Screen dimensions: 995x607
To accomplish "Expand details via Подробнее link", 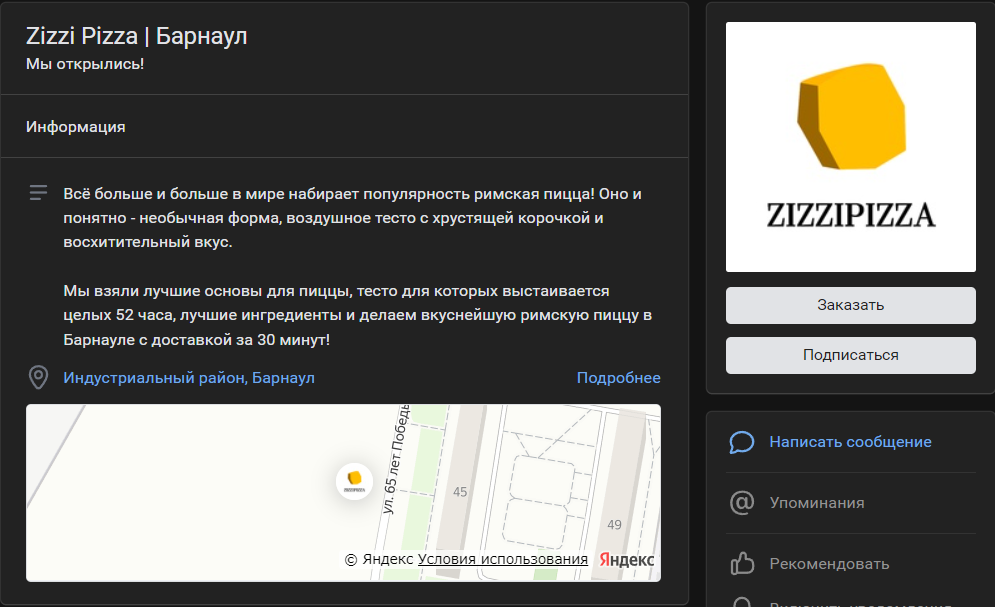I will tap(619, 378).
